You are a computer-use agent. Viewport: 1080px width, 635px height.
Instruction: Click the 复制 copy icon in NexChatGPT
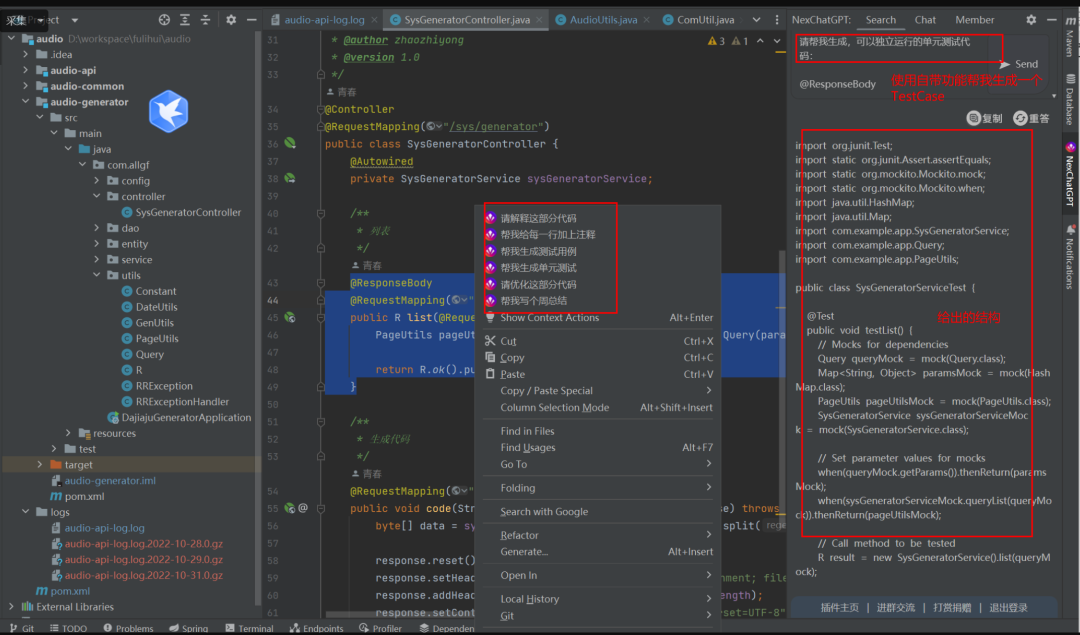pyautogui.click(x=973, y=118)
